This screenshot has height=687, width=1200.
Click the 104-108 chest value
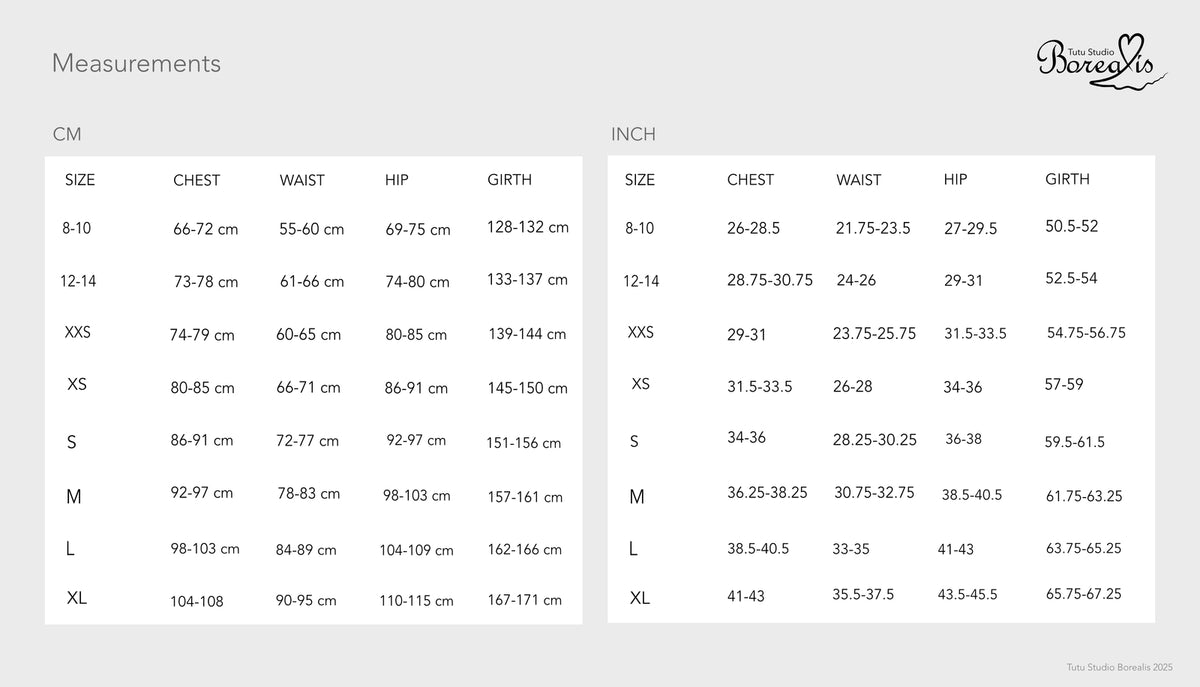pyautogui.click(x=197, y=602)
